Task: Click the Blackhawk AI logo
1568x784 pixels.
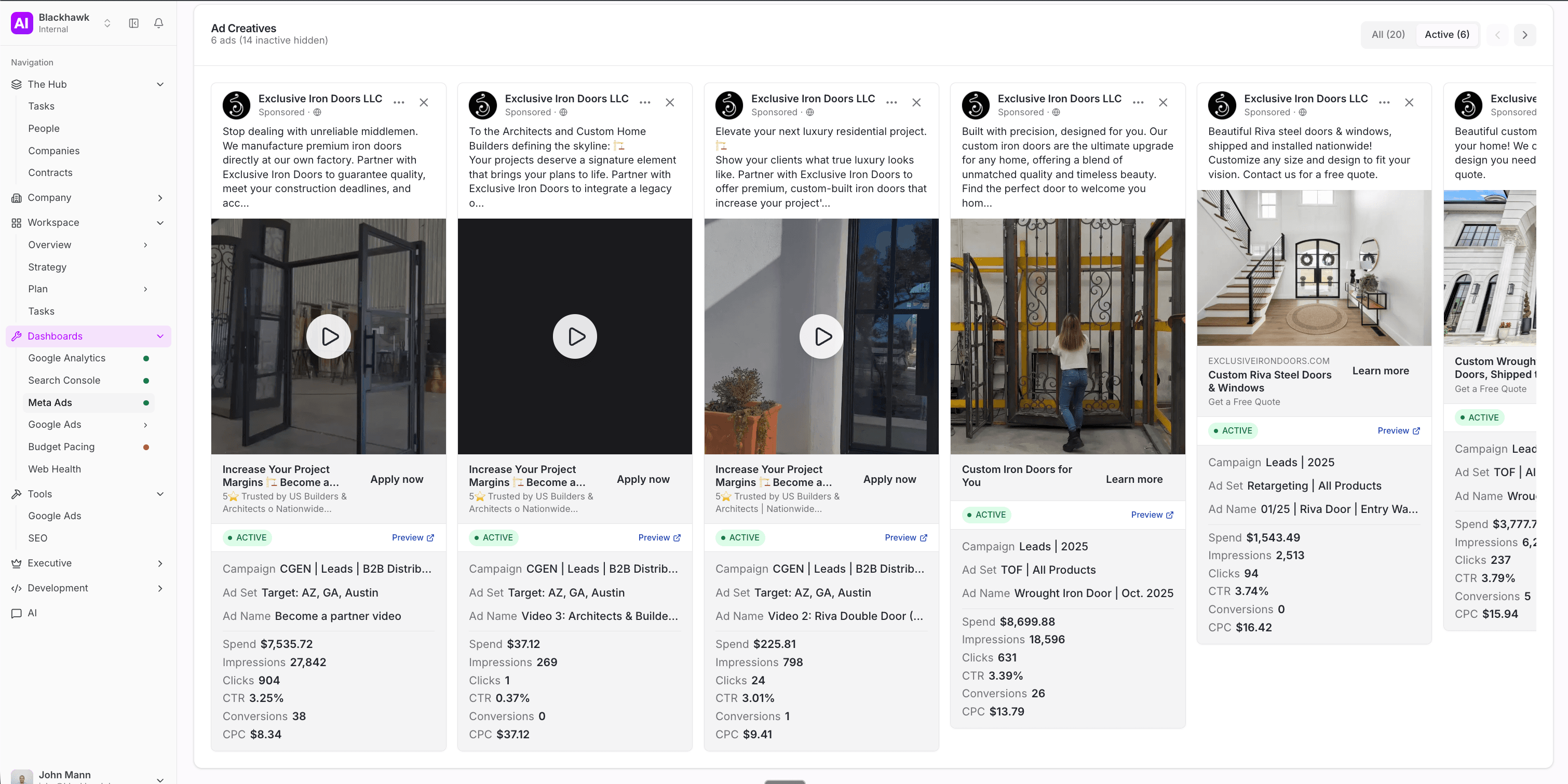Action: click(22, 23)
